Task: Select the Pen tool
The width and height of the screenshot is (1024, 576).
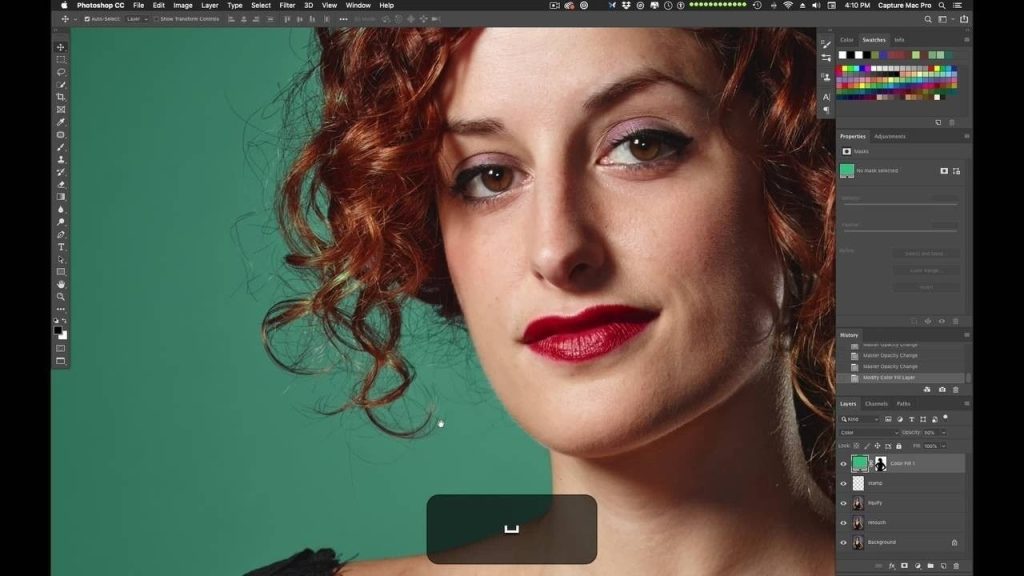Action: coord(61,234)
